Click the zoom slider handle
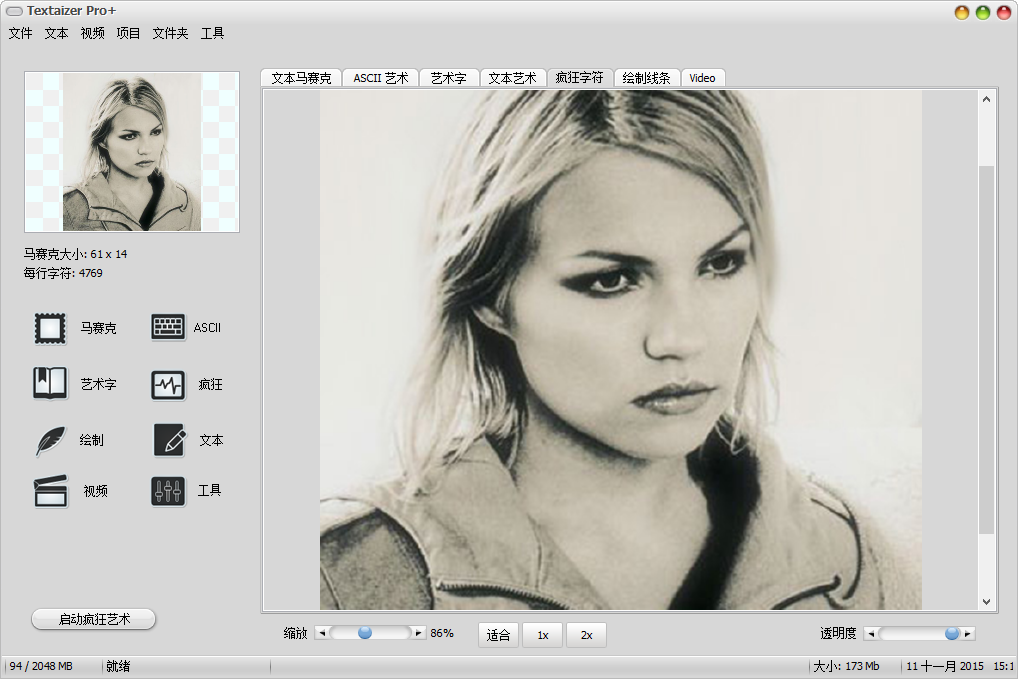The height and width of the screenshot is (679, 1018). (x=365, y=633)
